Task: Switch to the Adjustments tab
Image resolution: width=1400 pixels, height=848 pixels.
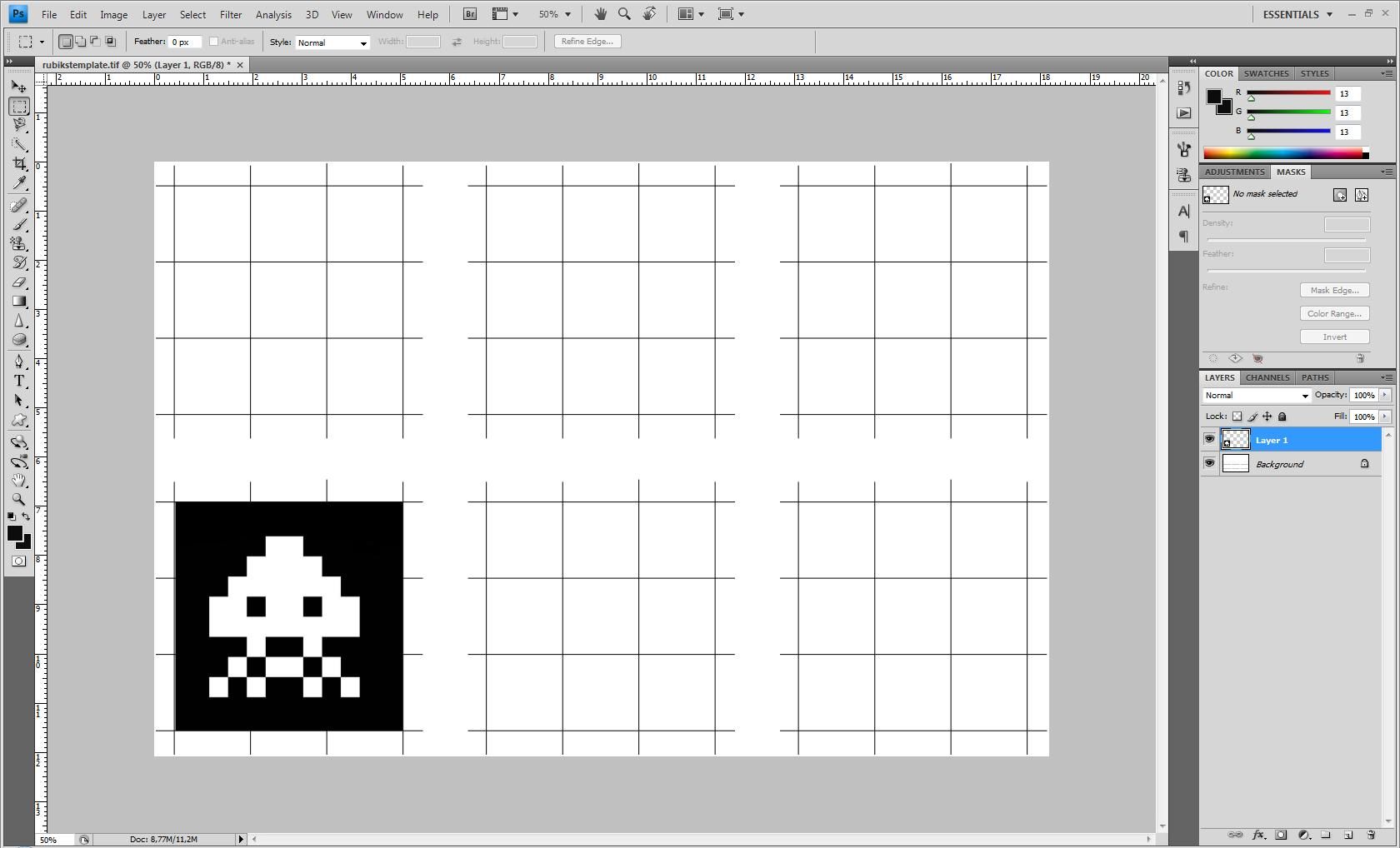Action: click(1234, 172)
